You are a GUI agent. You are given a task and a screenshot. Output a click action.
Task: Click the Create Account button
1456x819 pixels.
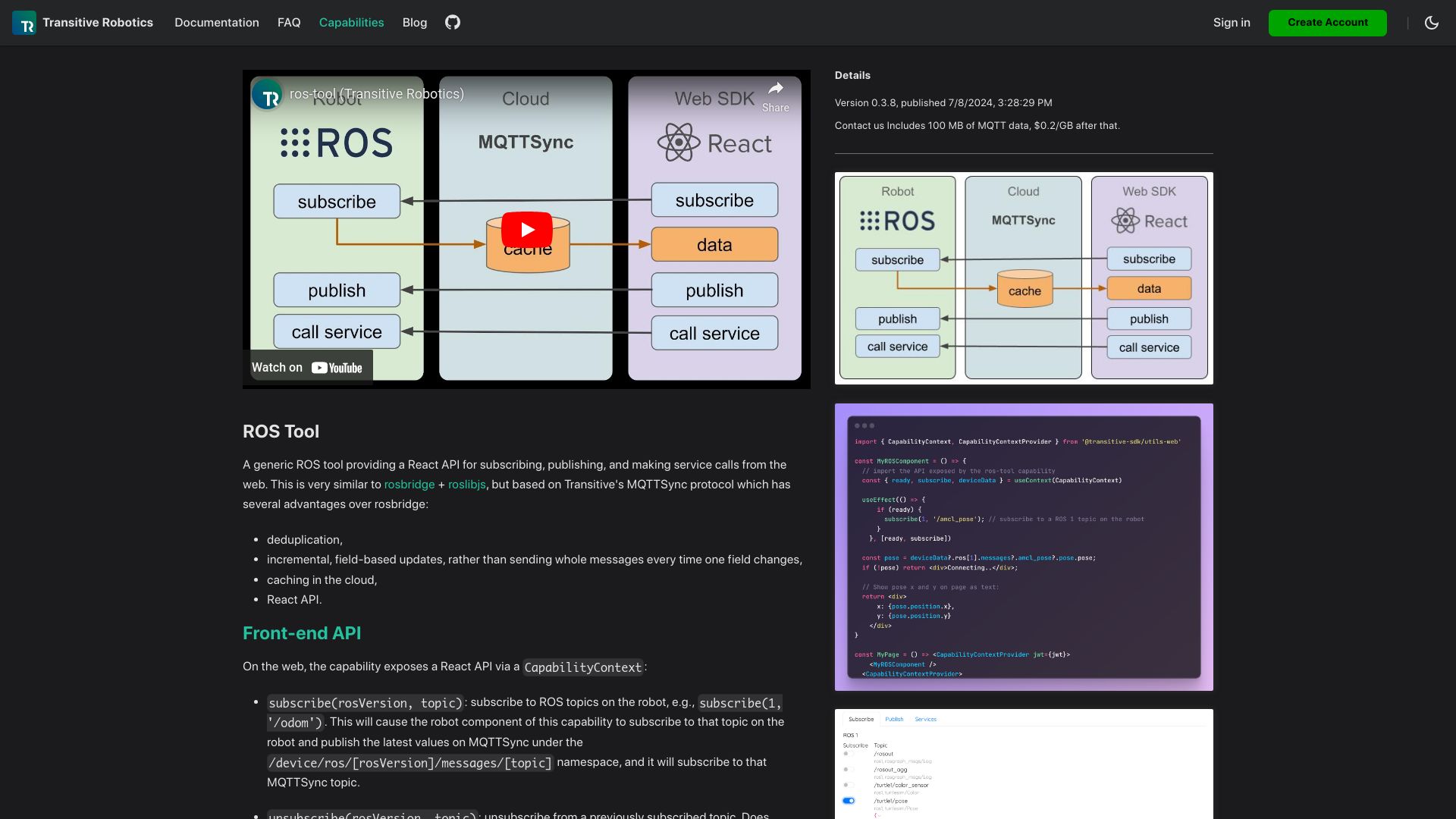(1328, 23)
